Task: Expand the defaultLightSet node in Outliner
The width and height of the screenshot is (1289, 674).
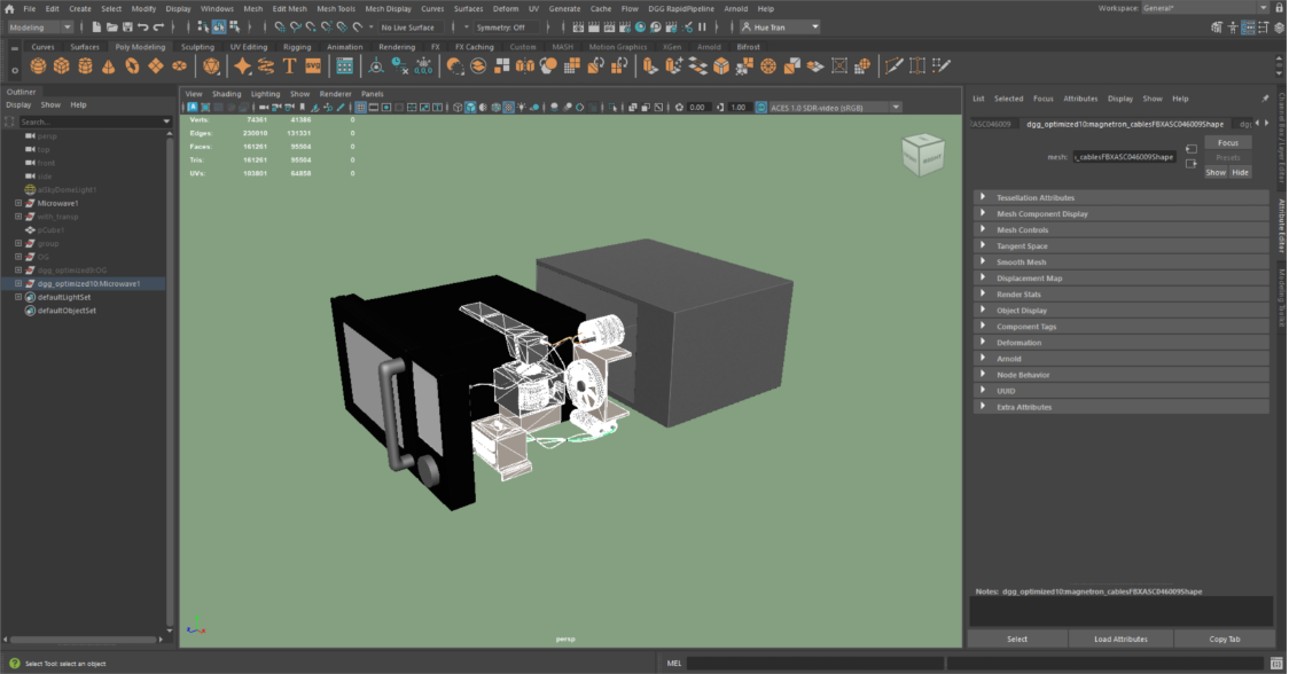Action: coord(18,297)
